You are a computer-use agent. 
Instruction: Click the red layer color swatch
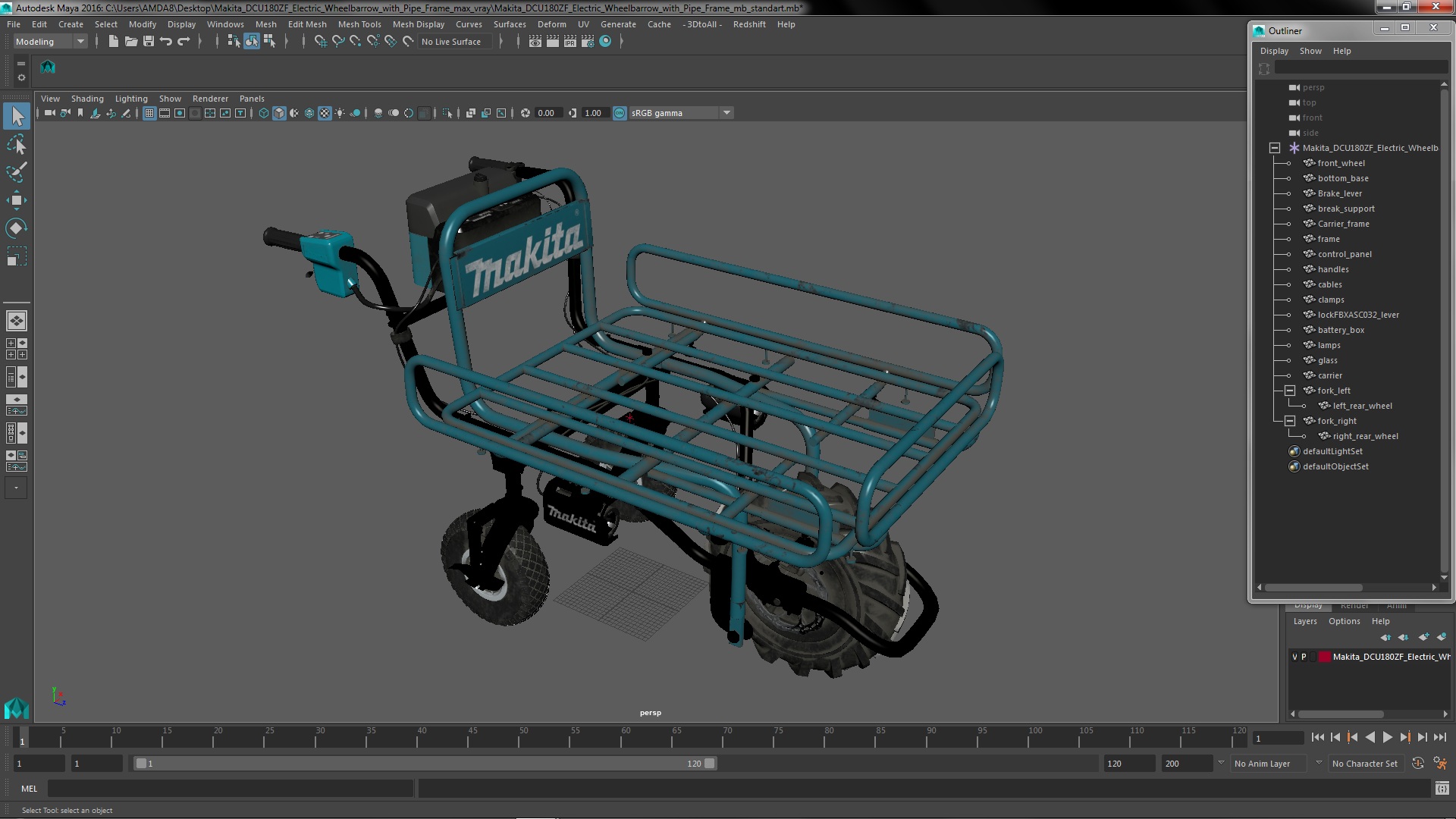click(x=1324, y=657)
